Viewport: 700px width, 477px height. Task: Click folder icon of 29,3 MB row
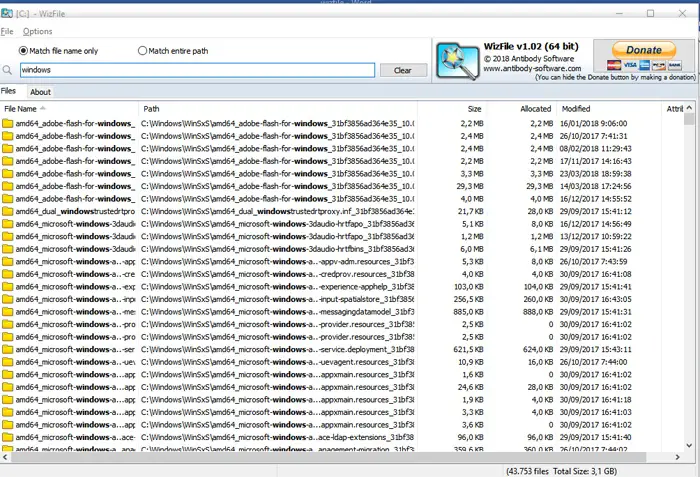[8, 186]
